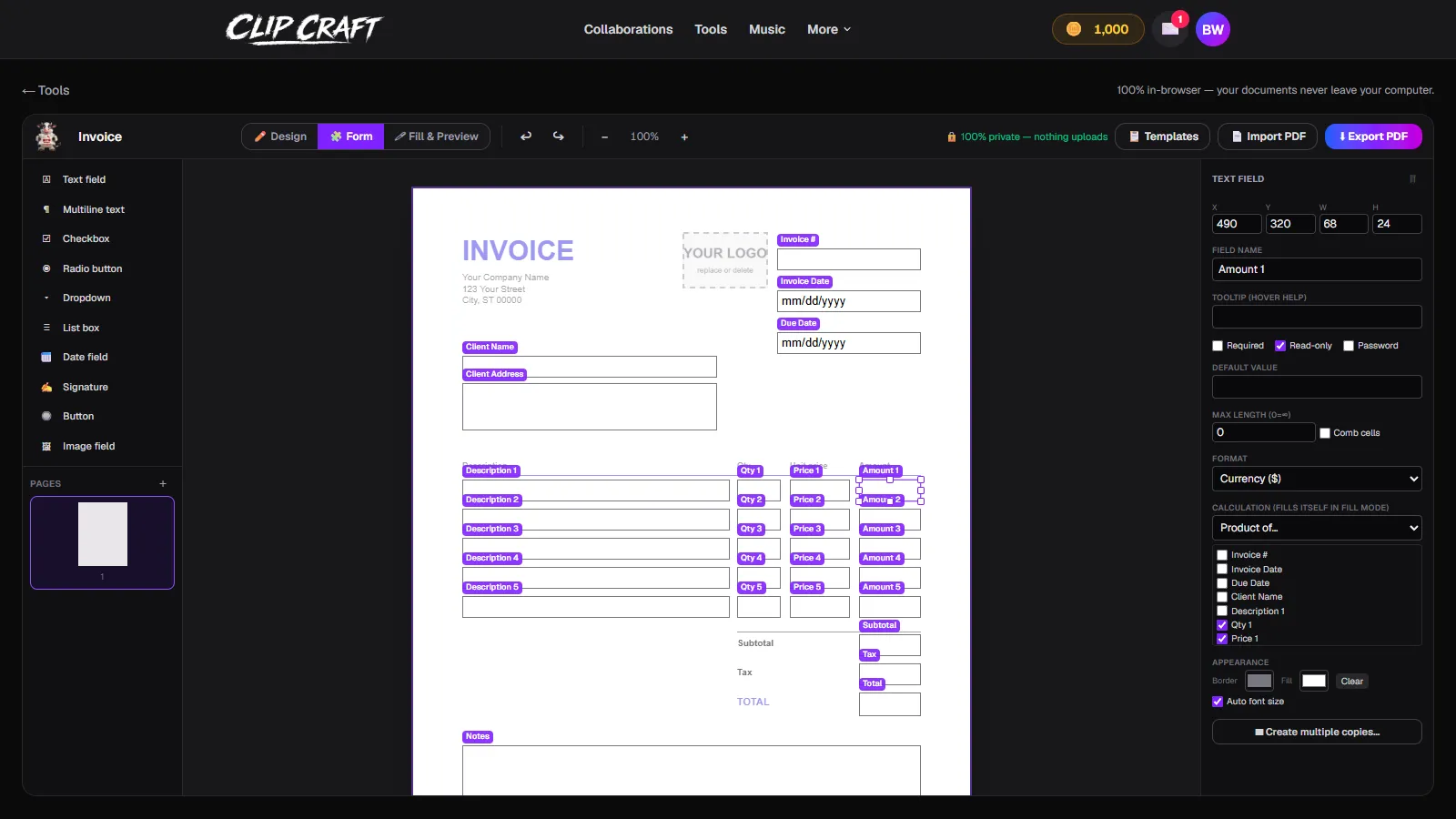Zoom out with the minus icon
1456x819 pixels.
(x=604, y=137)
